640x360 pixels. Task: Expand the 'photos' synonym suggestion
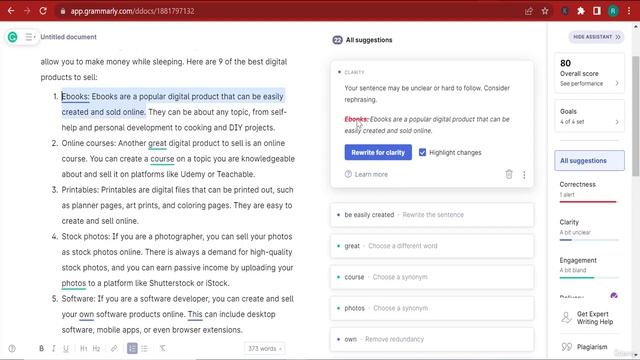[x=432, y=308]
